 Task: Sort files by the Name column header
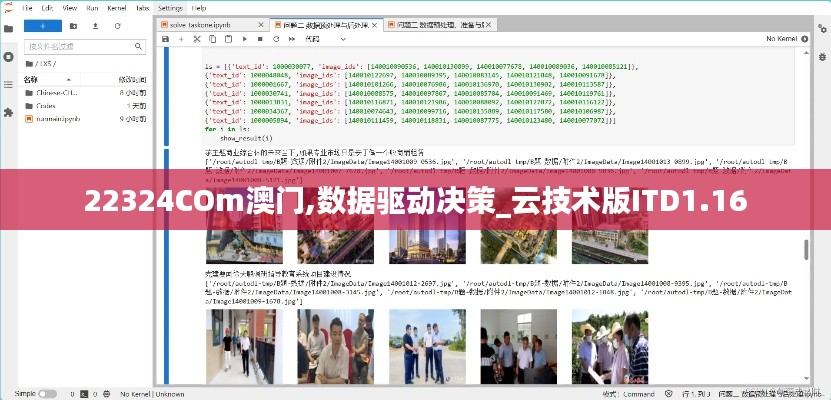pyautogui.click(x=51, y=79)
